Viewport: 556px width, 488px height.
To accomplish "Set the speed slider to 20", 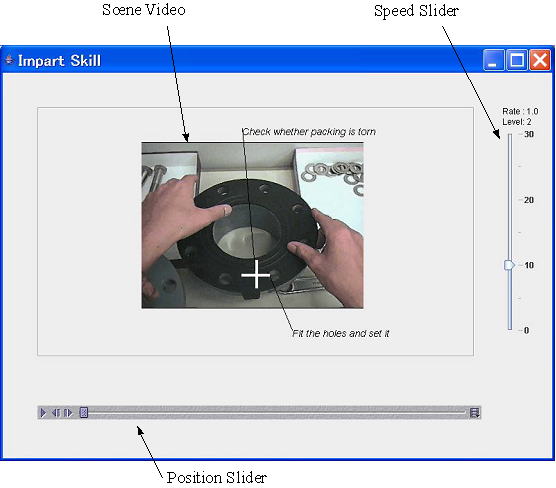I will tap(510, 200).
